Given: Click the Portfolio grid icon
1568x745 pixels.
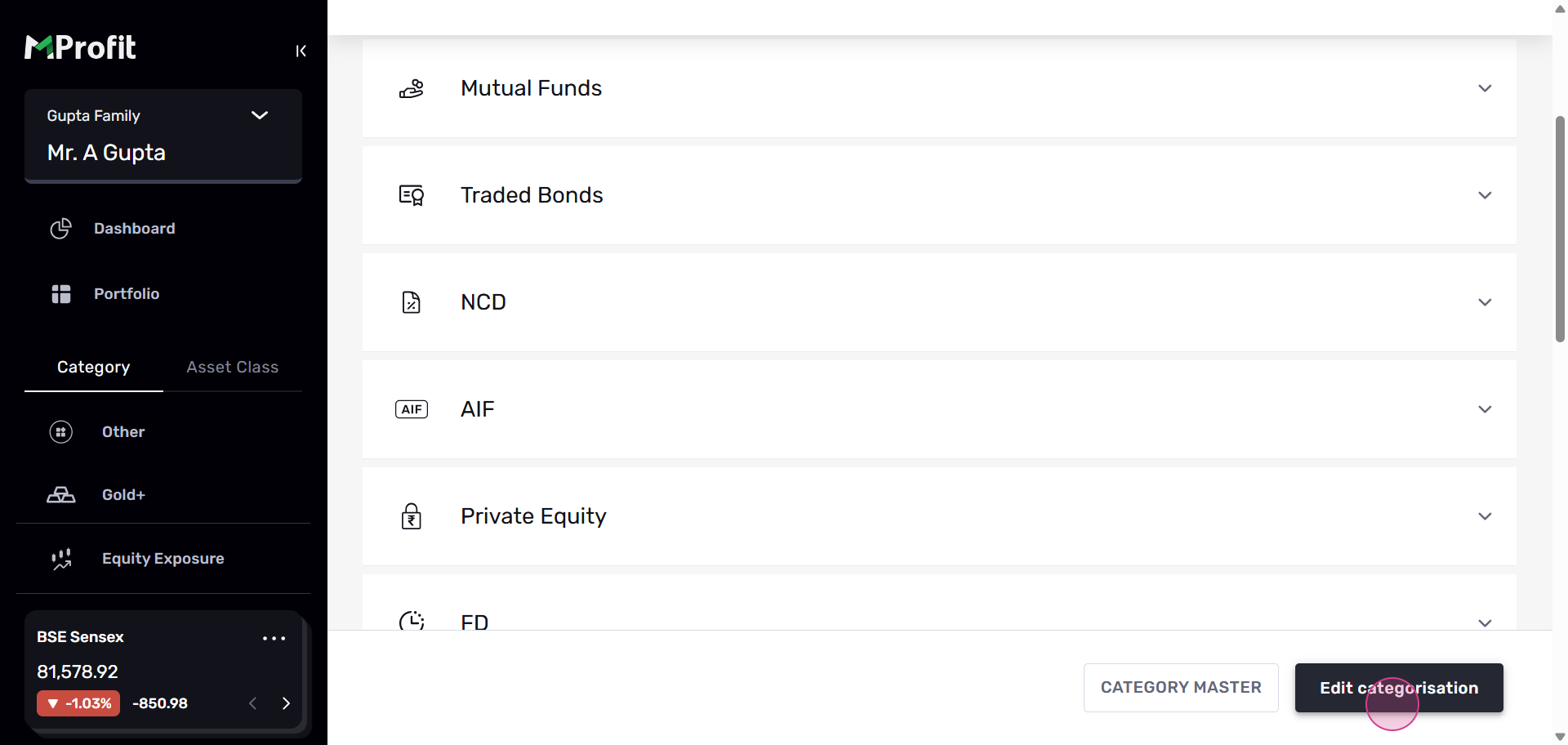Looking at the screenshot, I should click(61, 294).
